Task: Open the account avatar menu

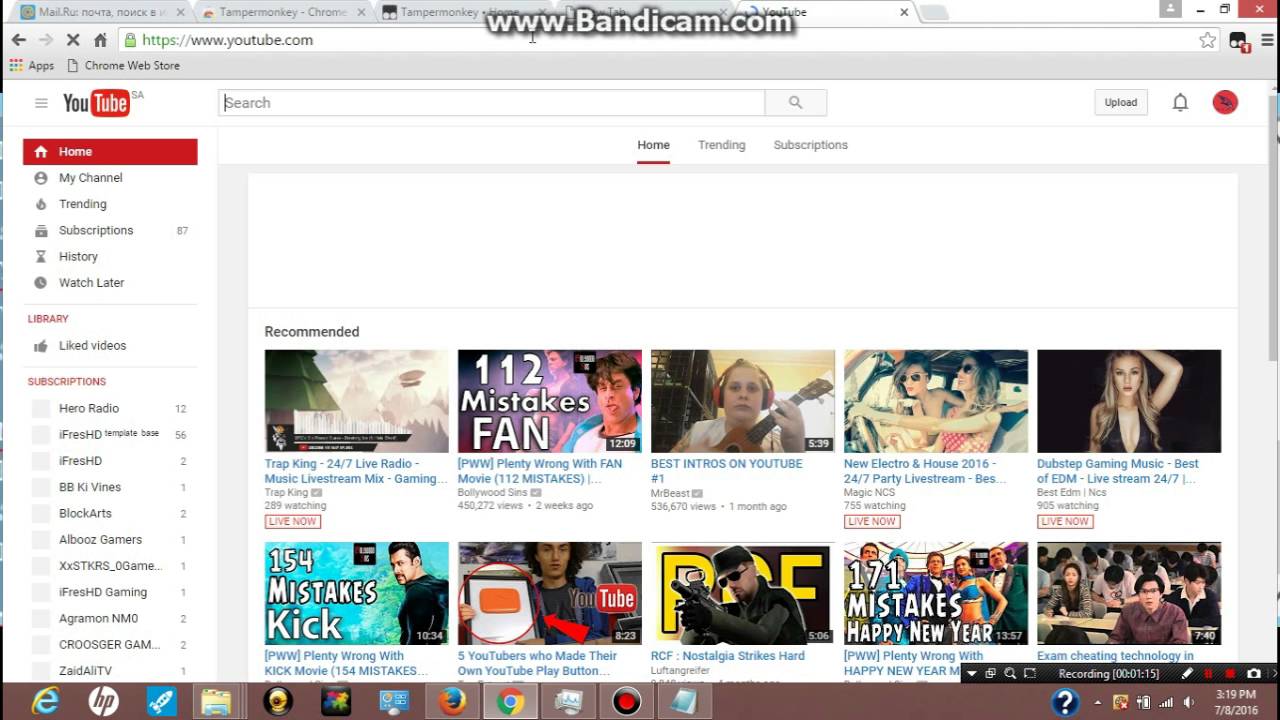Action: coord(1225,102)
